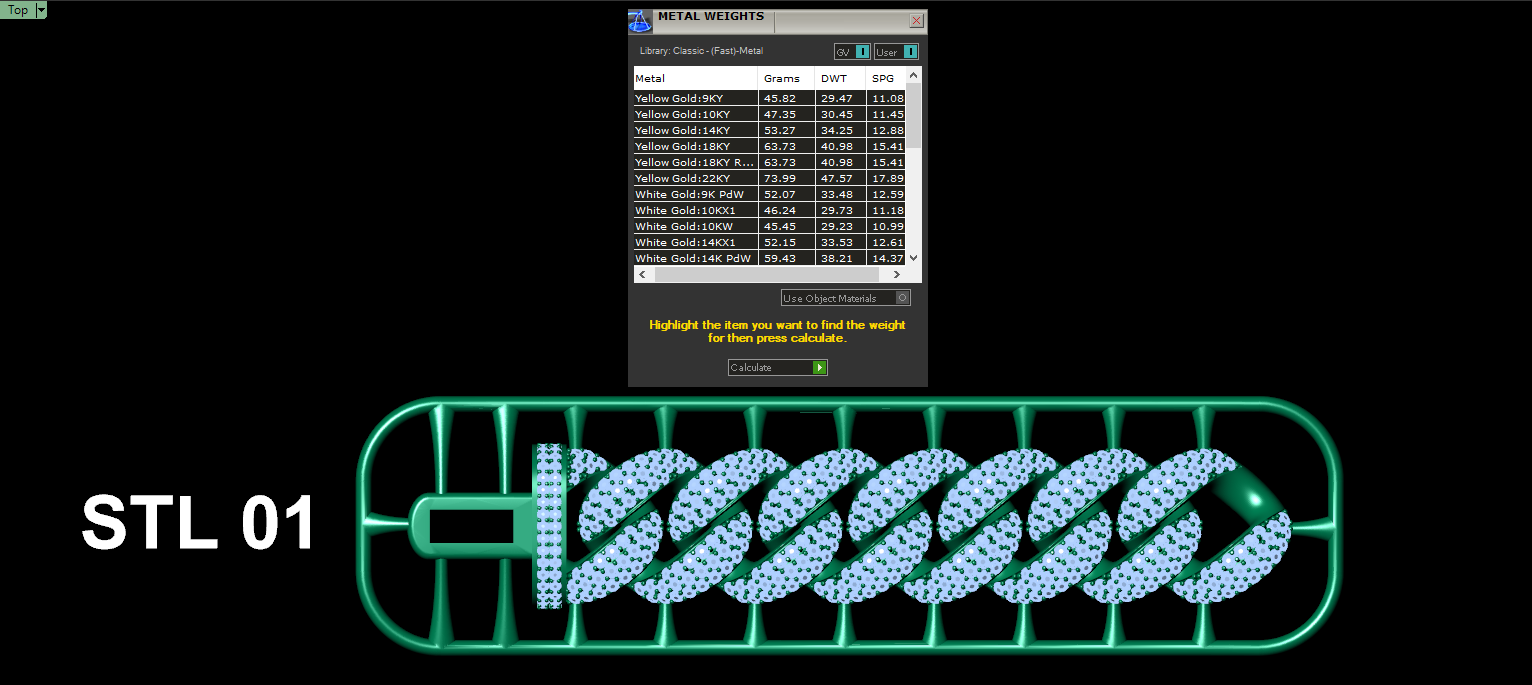Click the metal list scroll-down arrow

(x=913, y=258)
